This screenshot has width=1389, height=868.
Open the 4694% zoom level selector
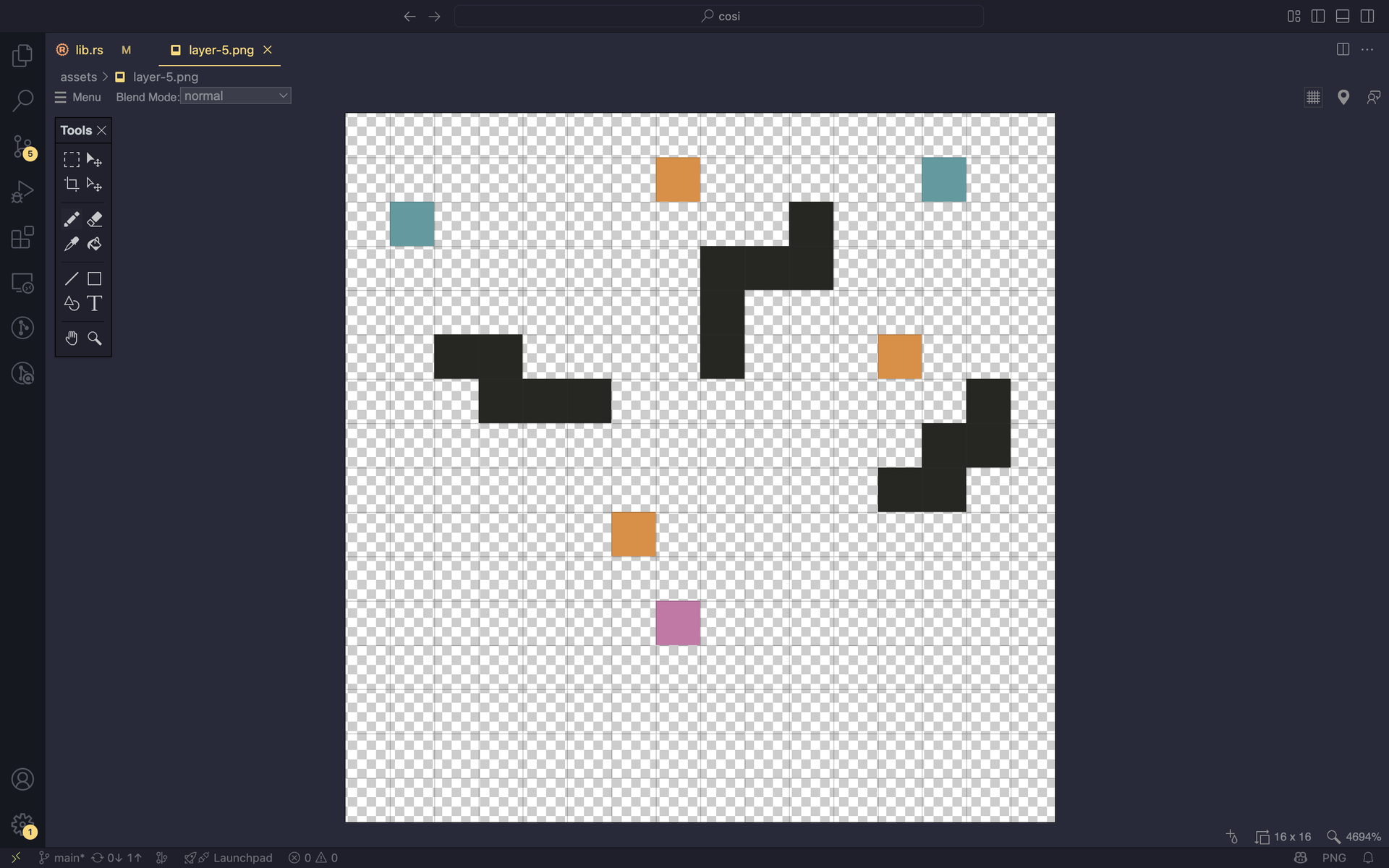pyautogui.click(x=1354, y=837)
